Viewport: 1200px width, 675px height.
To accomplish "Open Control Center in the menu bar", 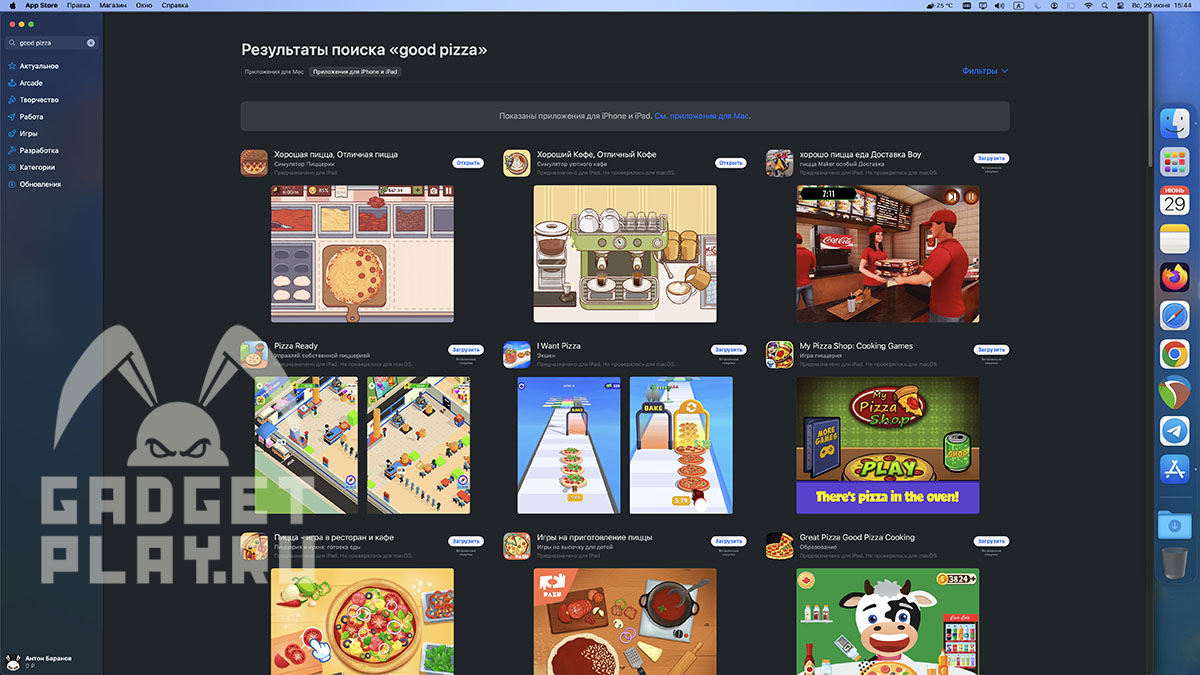I will [1120, 5].
